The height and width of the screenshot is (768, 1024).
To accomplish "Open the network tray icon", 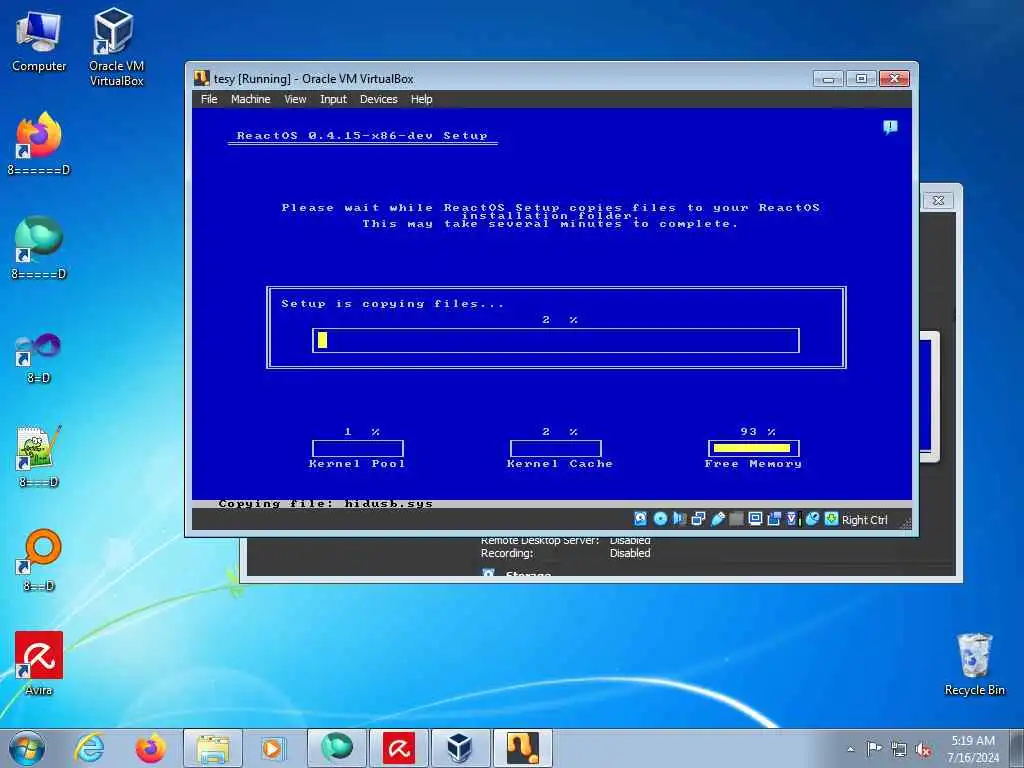I will pyautogui.click(x=899, y=749).
